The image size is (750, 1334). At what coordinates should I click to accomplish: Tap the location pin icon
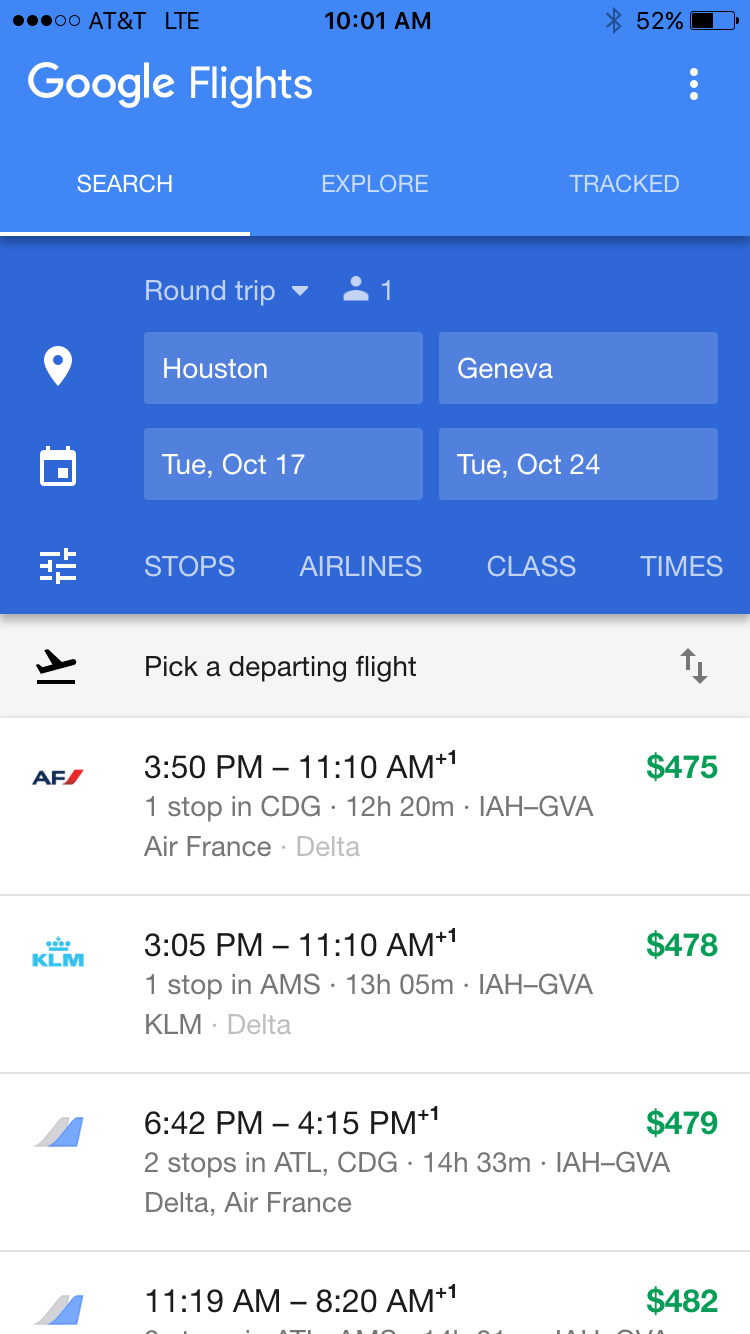tap(58, 367)
